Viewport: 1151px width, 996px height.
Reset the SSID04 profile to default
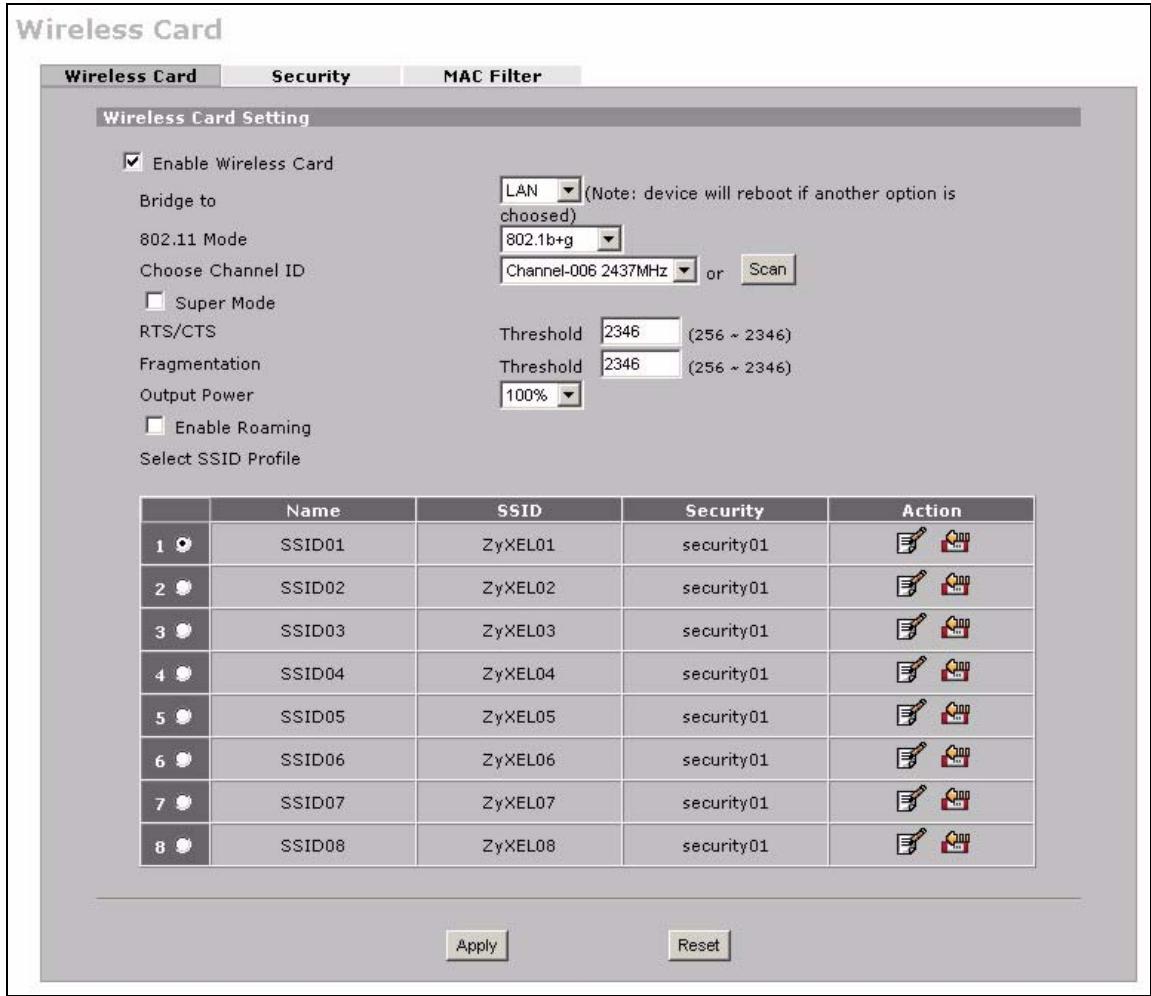[955, 671]
